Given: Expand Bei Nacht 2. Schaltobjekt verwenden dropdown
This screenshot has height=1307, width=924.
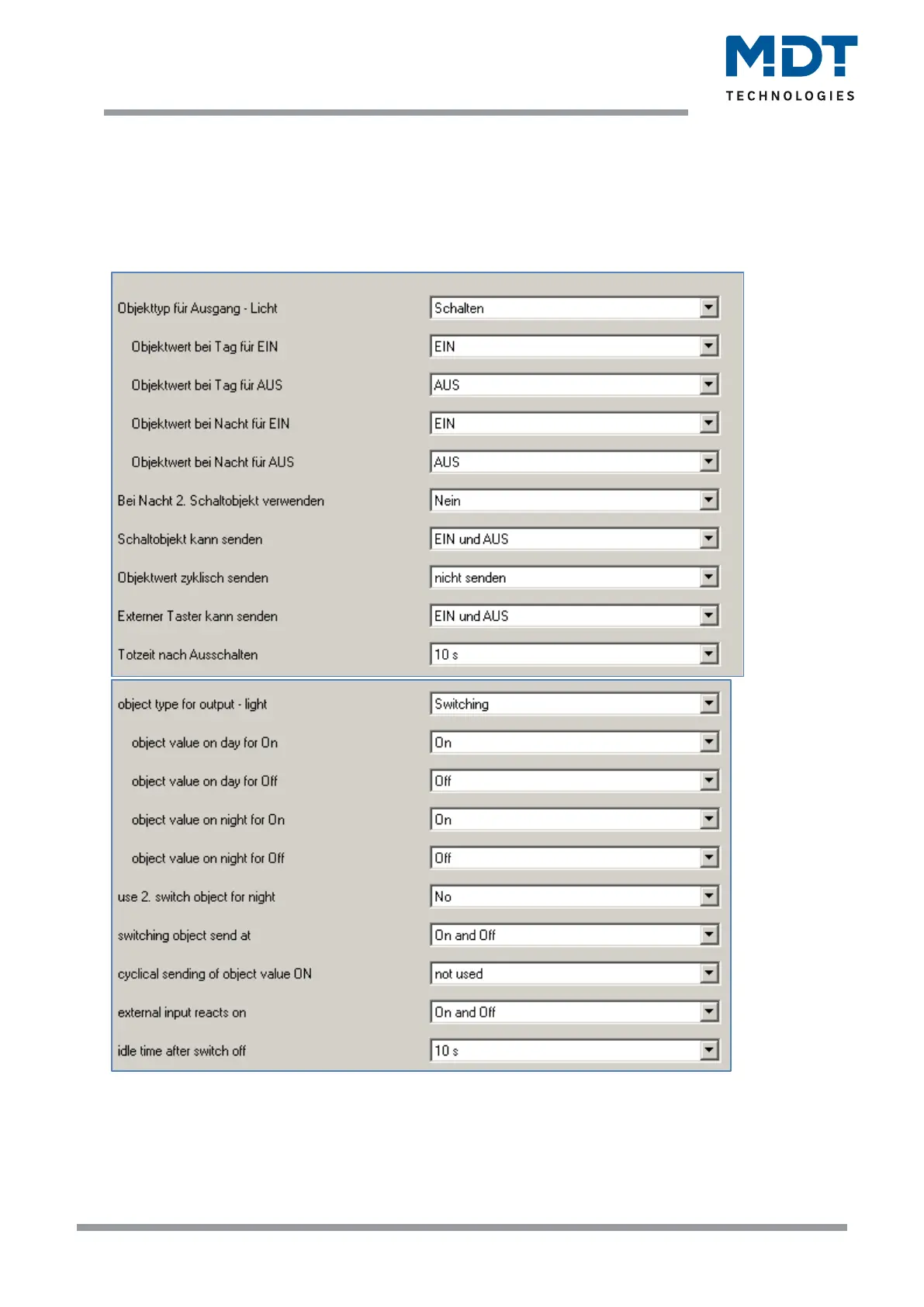Looking at the screenshot, I should coord(708,501).
